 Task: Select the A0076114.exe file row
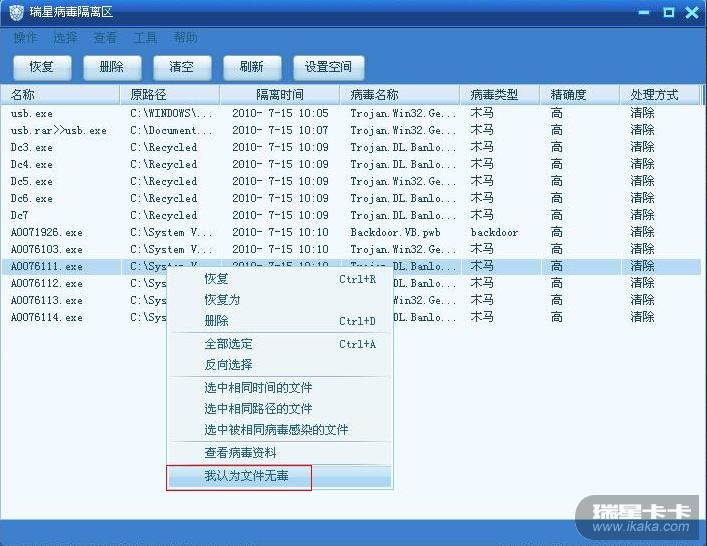coord(351,317)
